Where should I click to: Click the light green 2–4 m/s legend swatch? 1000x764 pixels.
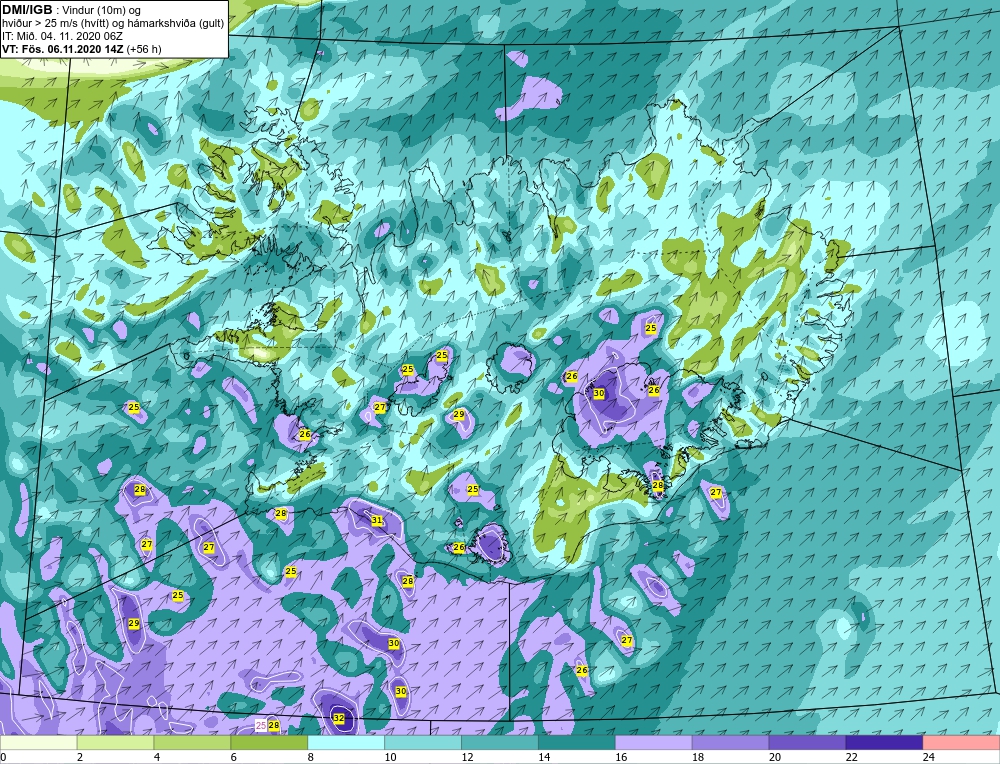115,743
